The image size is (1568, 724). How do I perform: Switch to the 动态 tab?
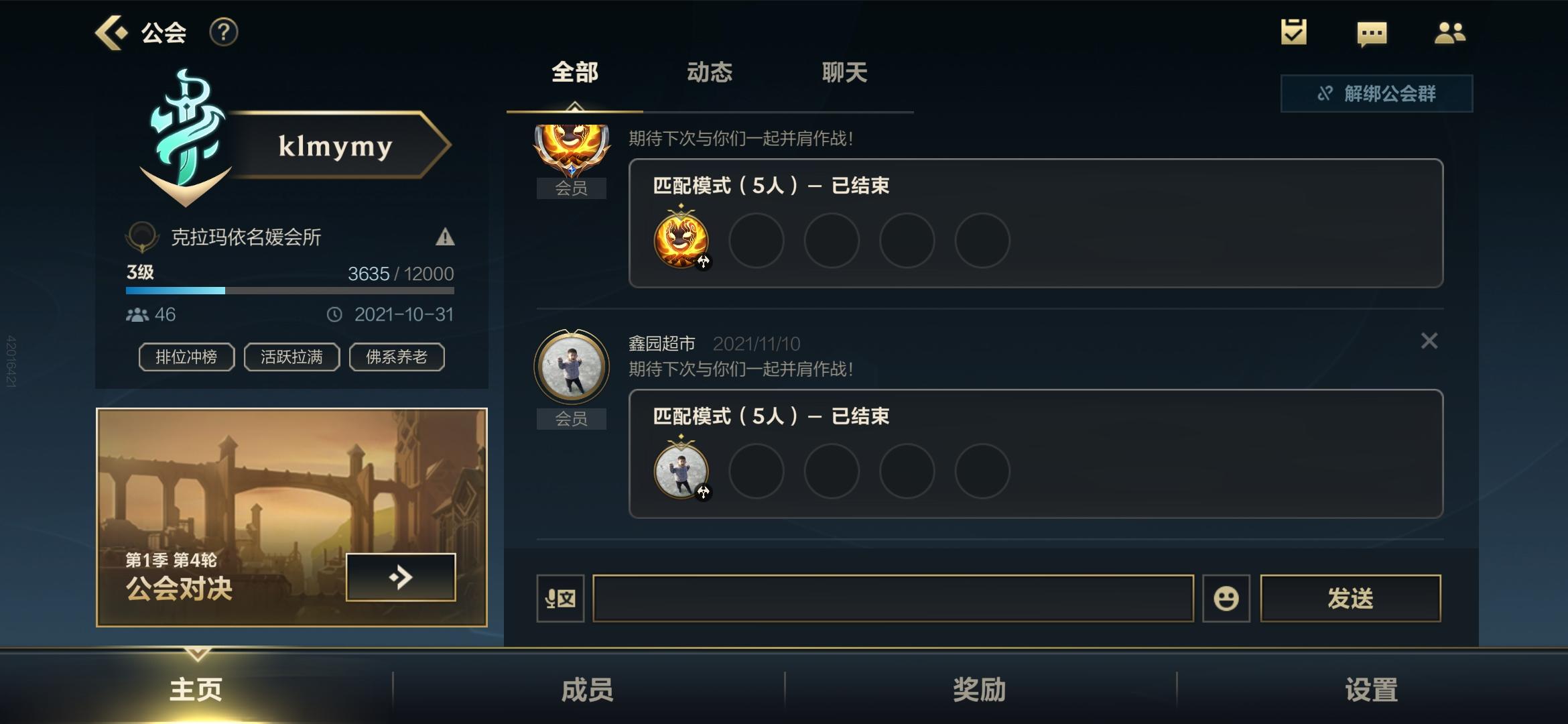click(710, 72)
